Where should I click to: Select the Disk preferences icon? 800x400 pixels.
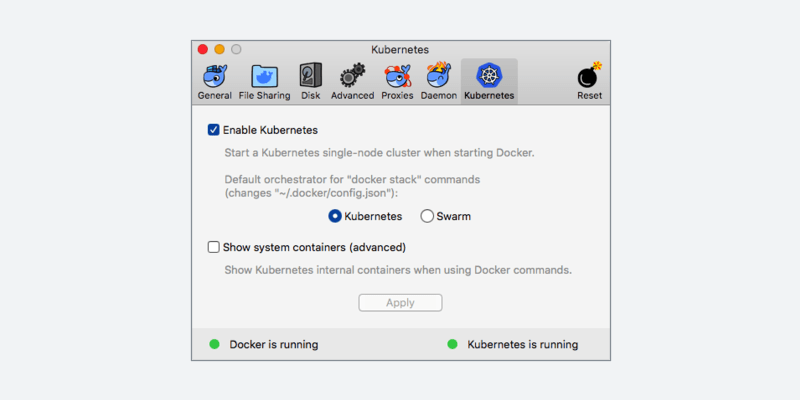[x=310, y=77]
